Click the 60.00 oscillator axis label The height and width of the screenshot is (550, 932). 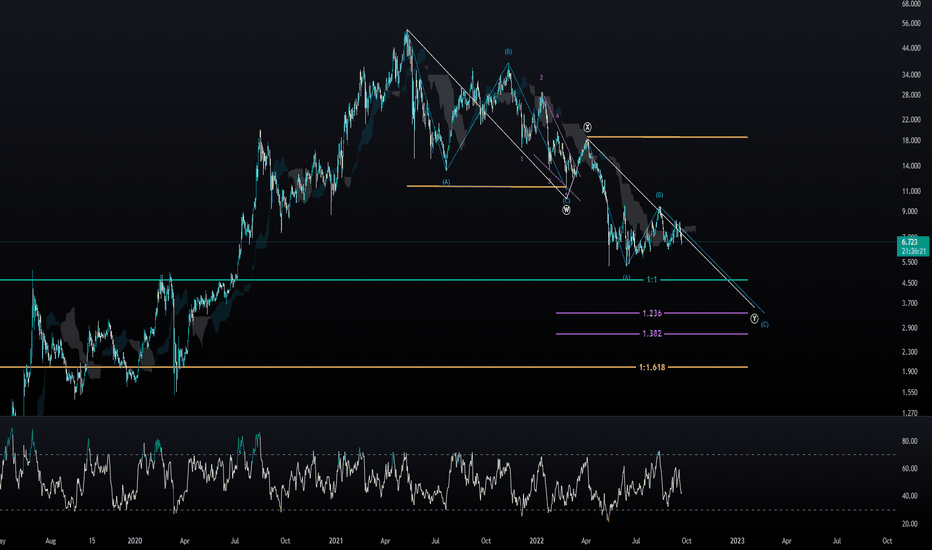(909, 469)
